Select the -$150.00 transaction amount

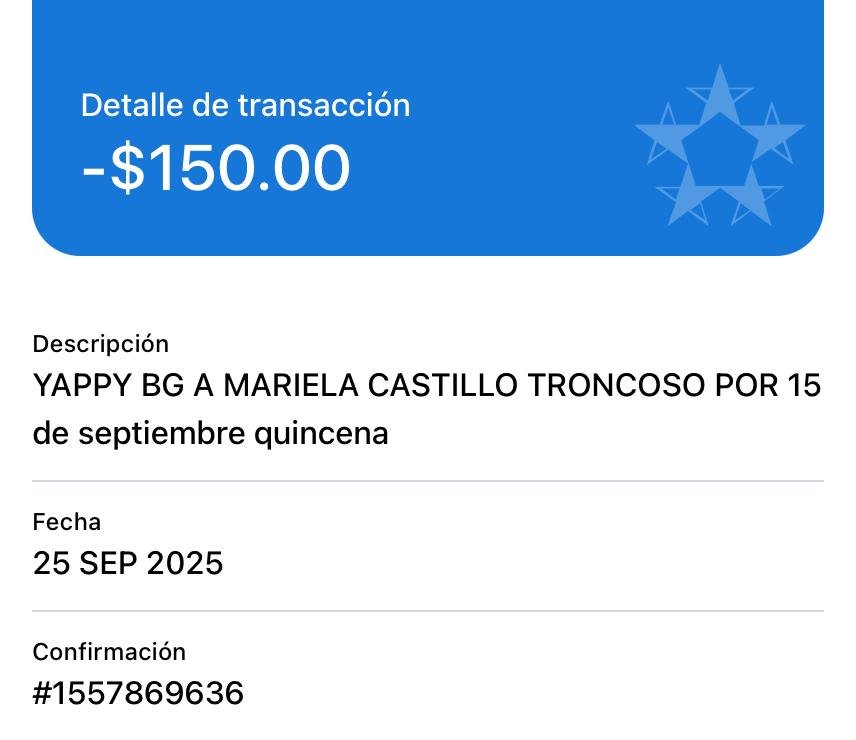(x=216, y=167)
